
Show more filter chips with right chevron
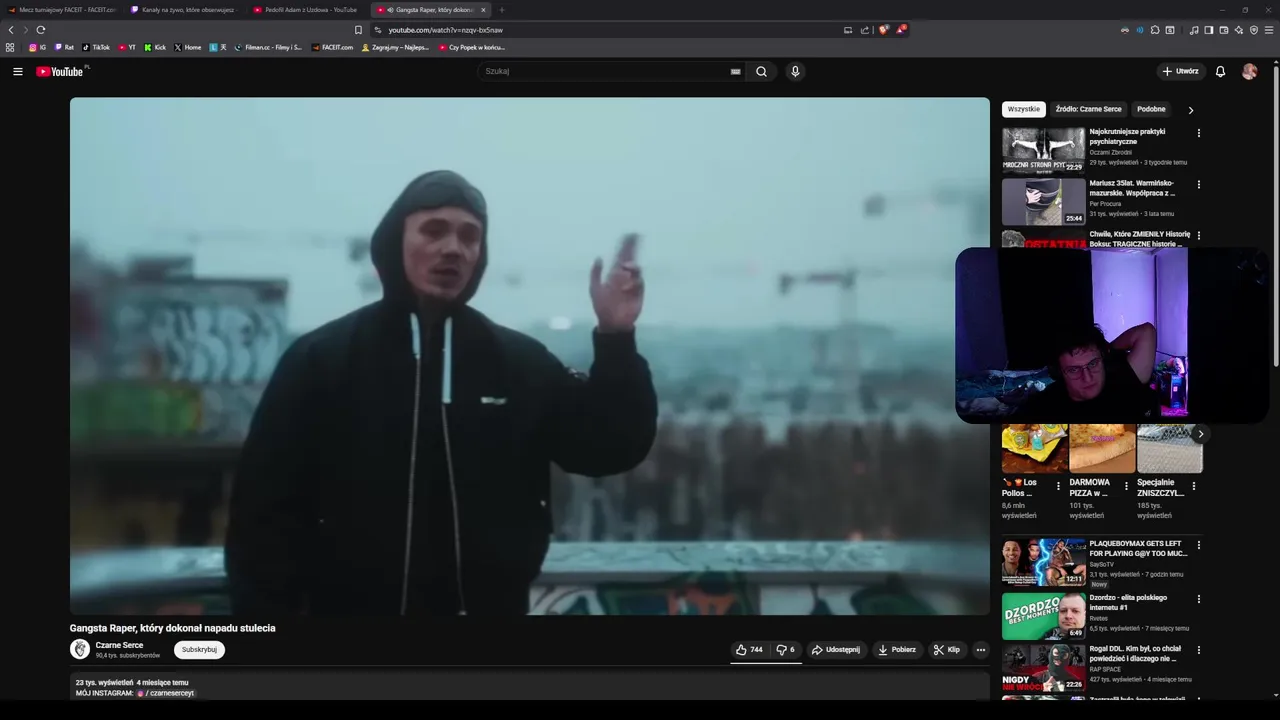[1190, 110]
